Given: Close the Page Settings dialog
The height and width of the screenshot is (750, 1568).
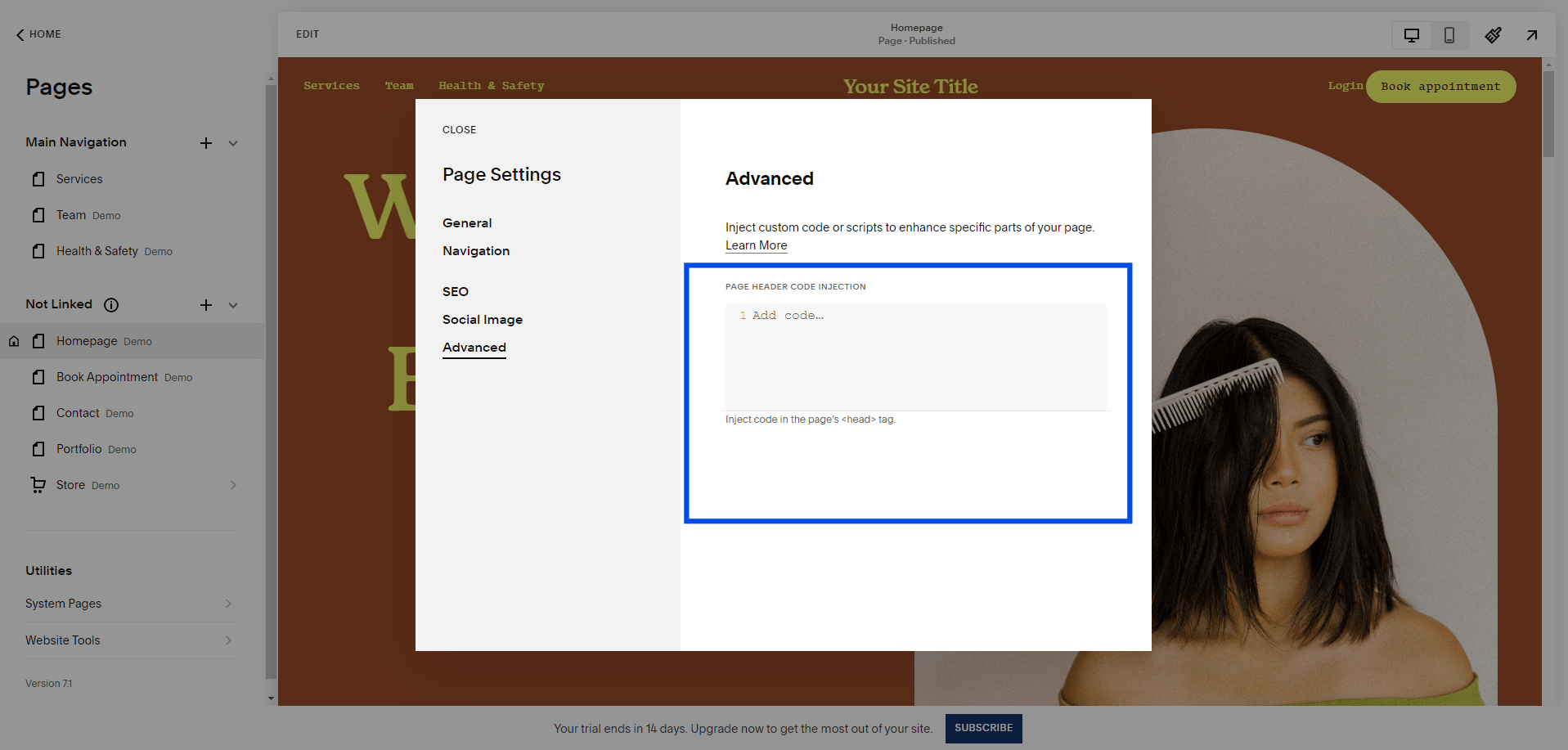Looking at the screenshot, I should pyautogui.click(x=459, y=130).
